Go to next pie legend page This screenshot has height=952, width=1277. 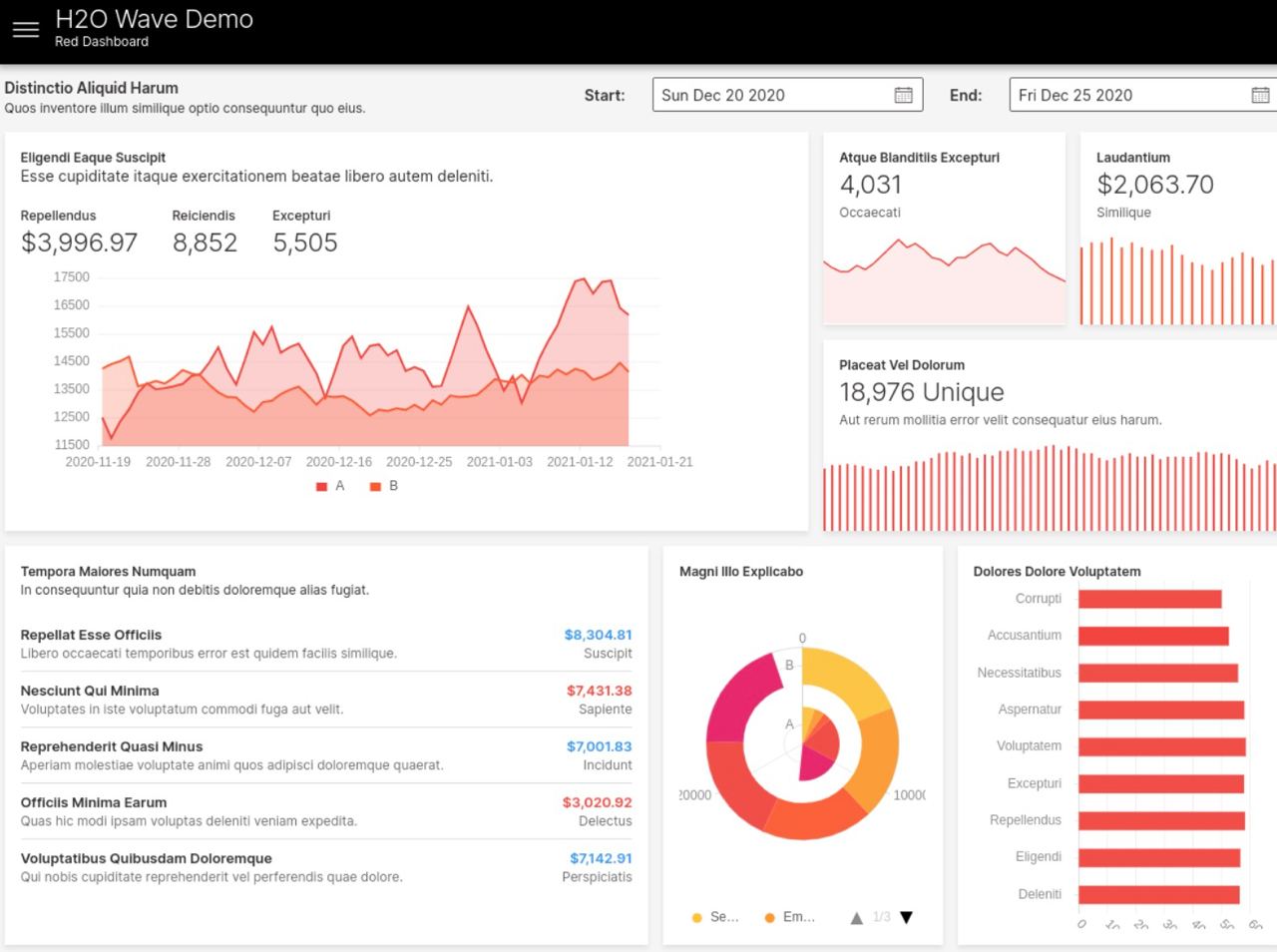pos(906,917)
